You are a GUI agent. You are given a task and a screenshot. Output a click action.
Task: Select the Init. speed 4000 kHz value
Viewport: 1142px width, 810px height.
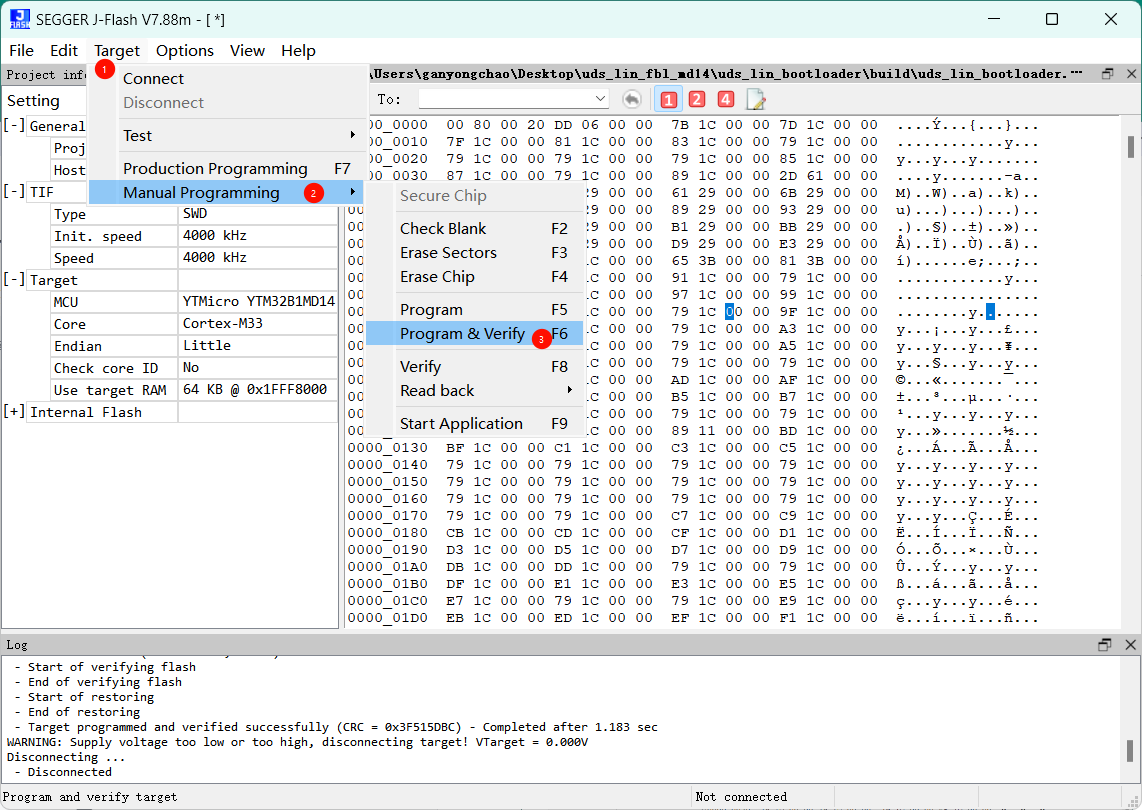coord(259,235)
